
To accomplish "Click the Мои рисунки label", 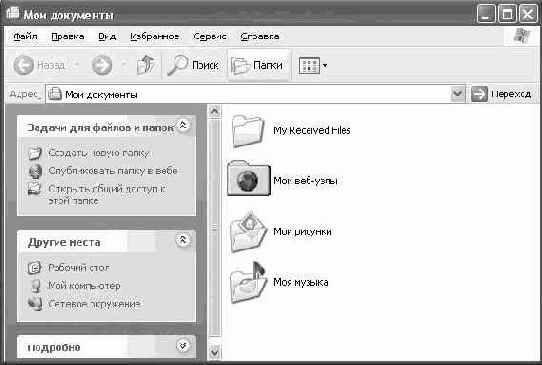I will (x=302, y=232).
